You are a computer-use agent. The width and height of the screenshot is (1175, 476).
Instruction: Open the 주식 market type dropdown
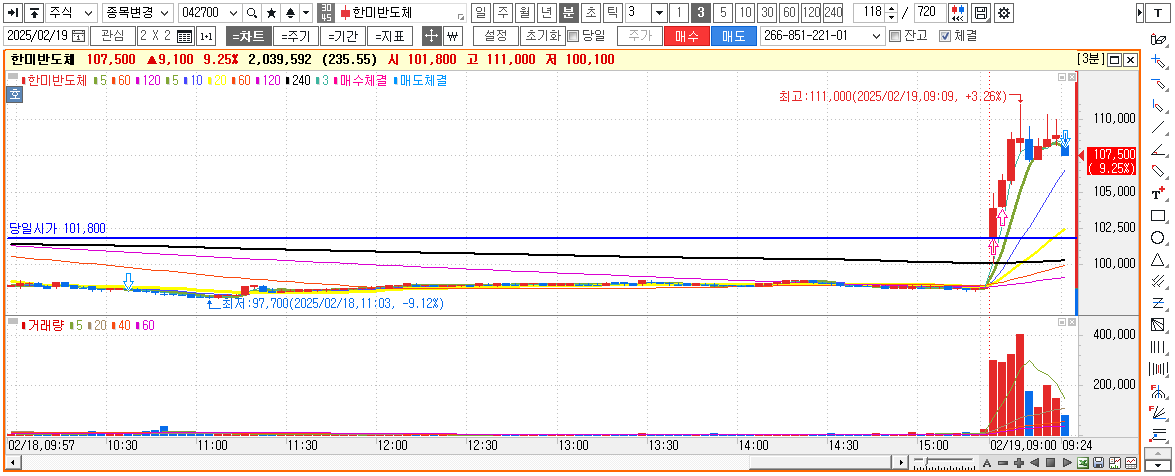point(89,13)
